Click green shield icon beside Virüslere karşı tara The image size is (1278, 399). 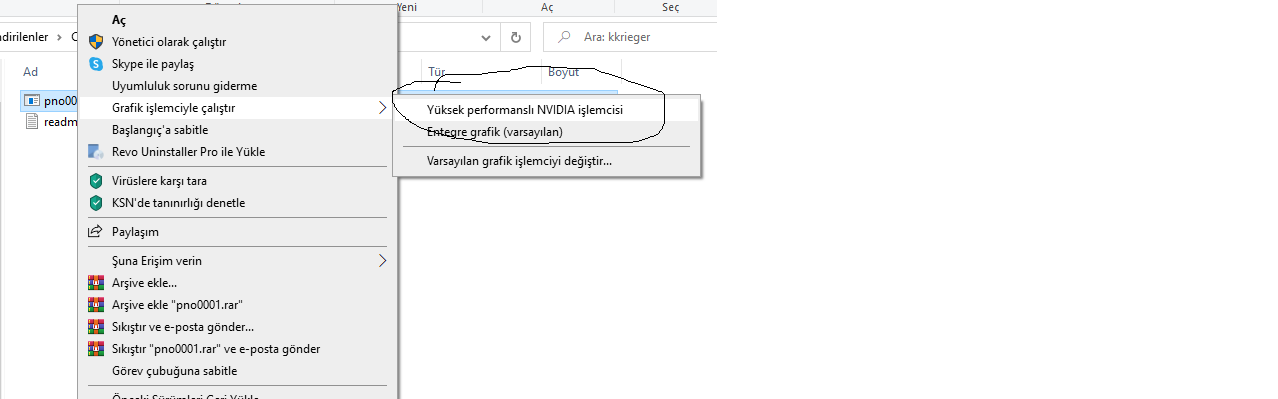tap(96, 181)
